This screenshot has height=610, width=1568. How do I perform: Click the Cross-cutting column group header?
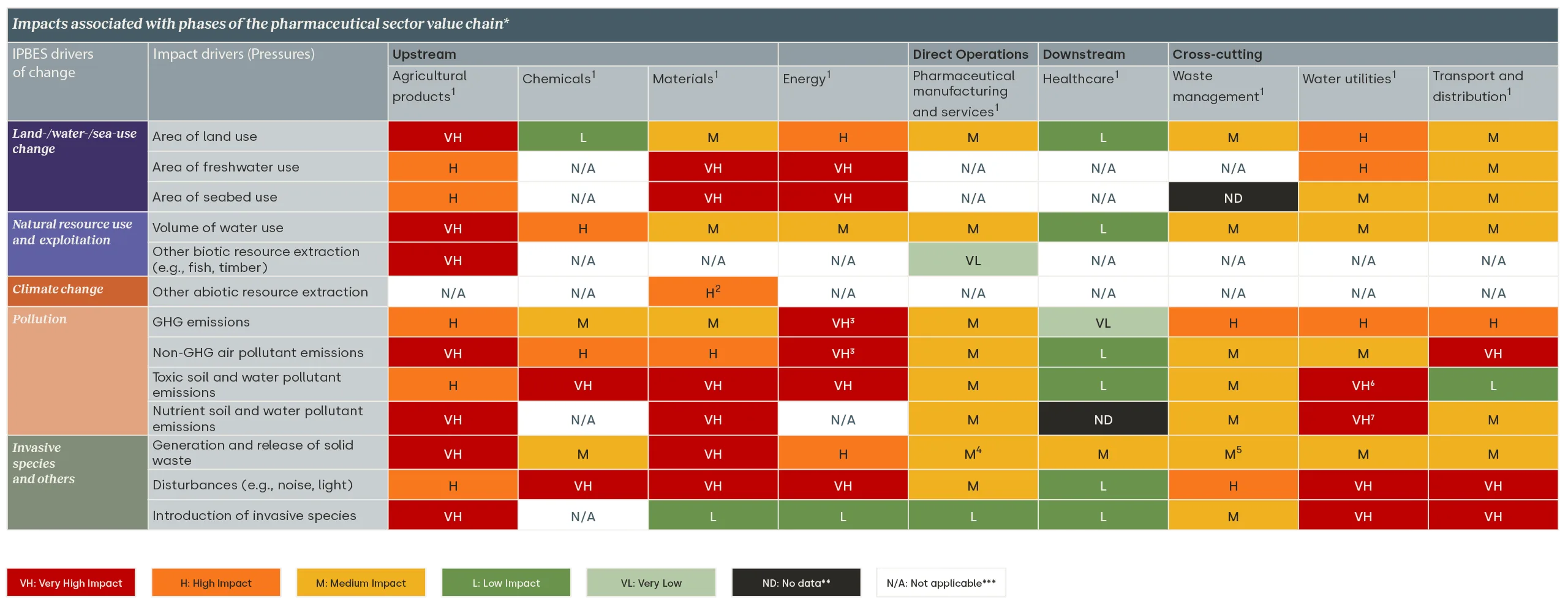pyautogui.click(x=1217, y=54)
